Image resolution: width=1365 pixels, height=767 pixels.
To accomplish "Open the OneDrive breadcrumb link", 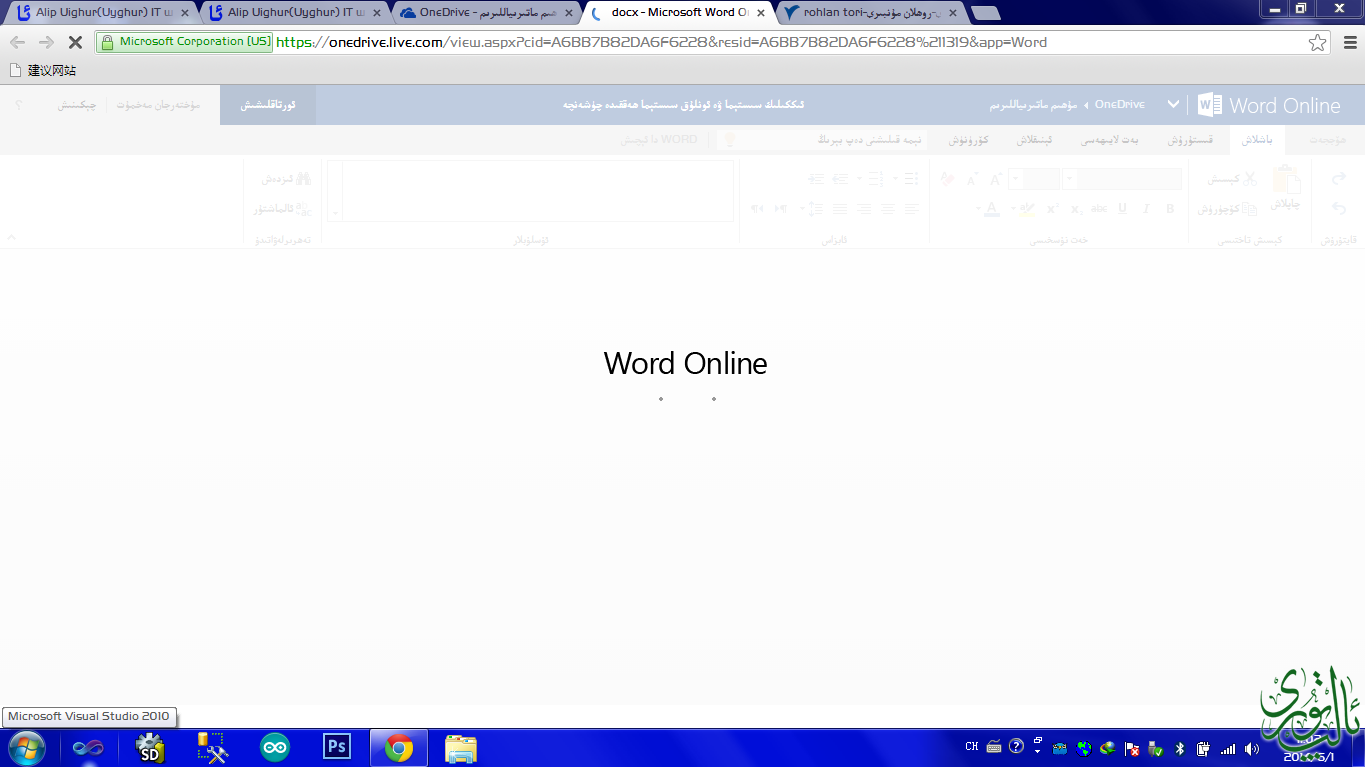I will point(1119,104).
